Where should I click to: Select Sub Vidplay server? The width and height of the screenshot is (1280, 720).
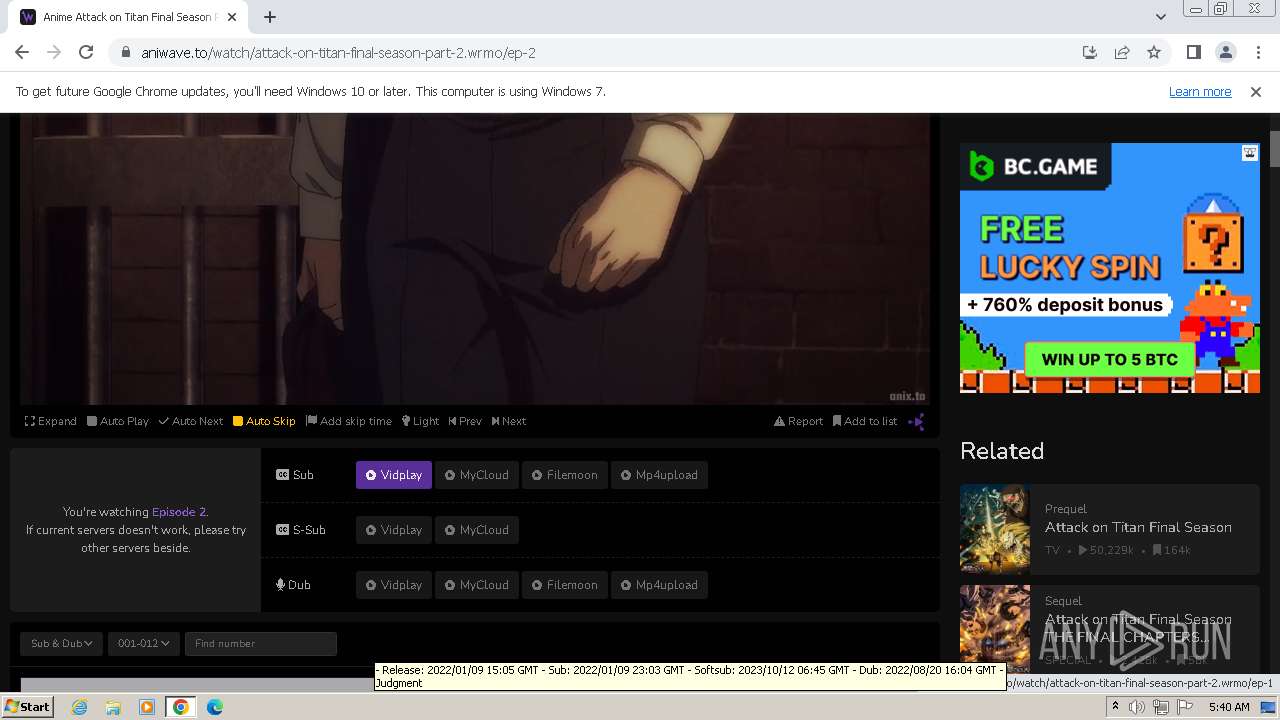coord(394,475)
